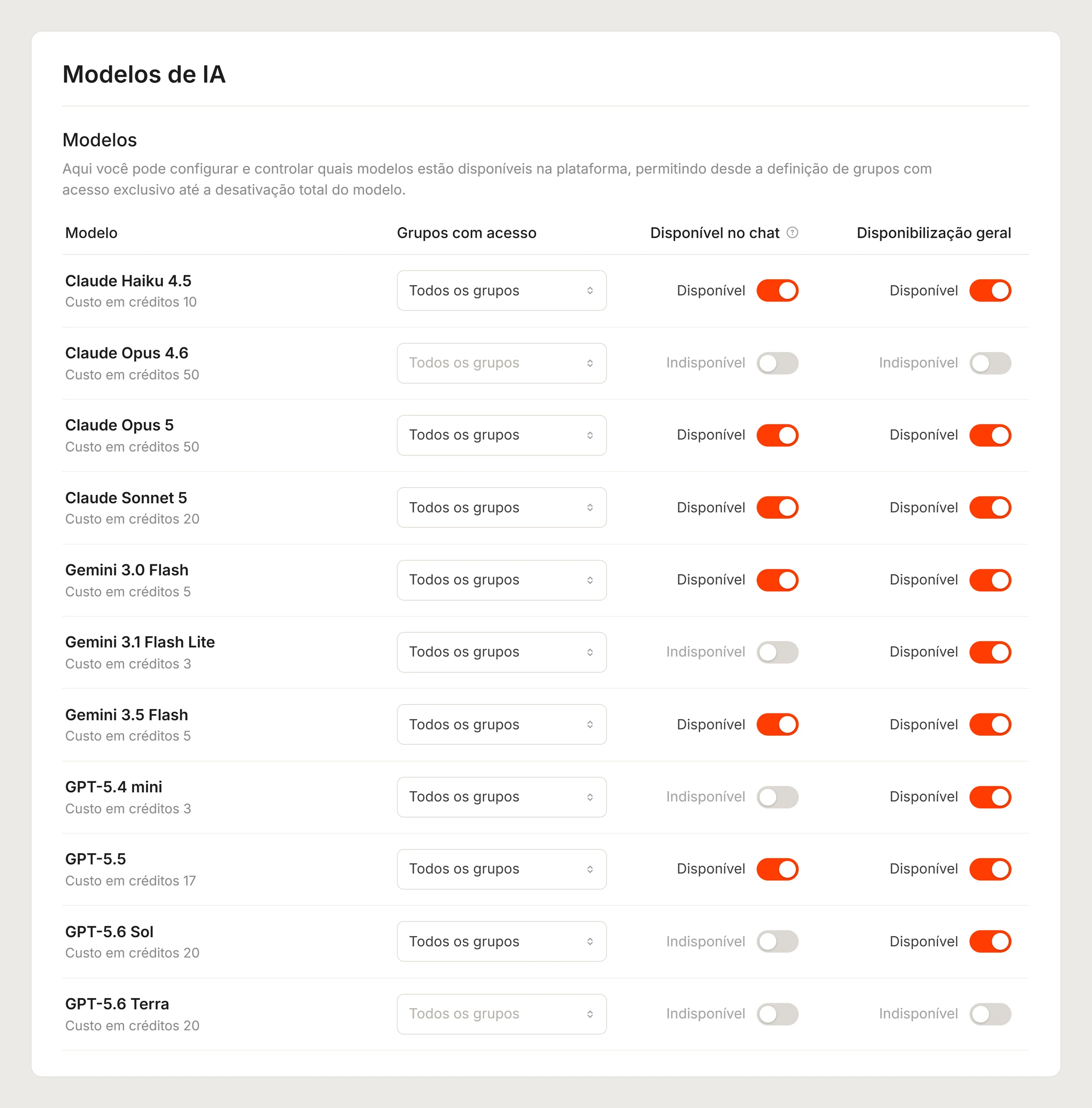Select the Claude Opus 5 model name
The height and width of the screenshot is (1108, 1092).
(119, 425)
